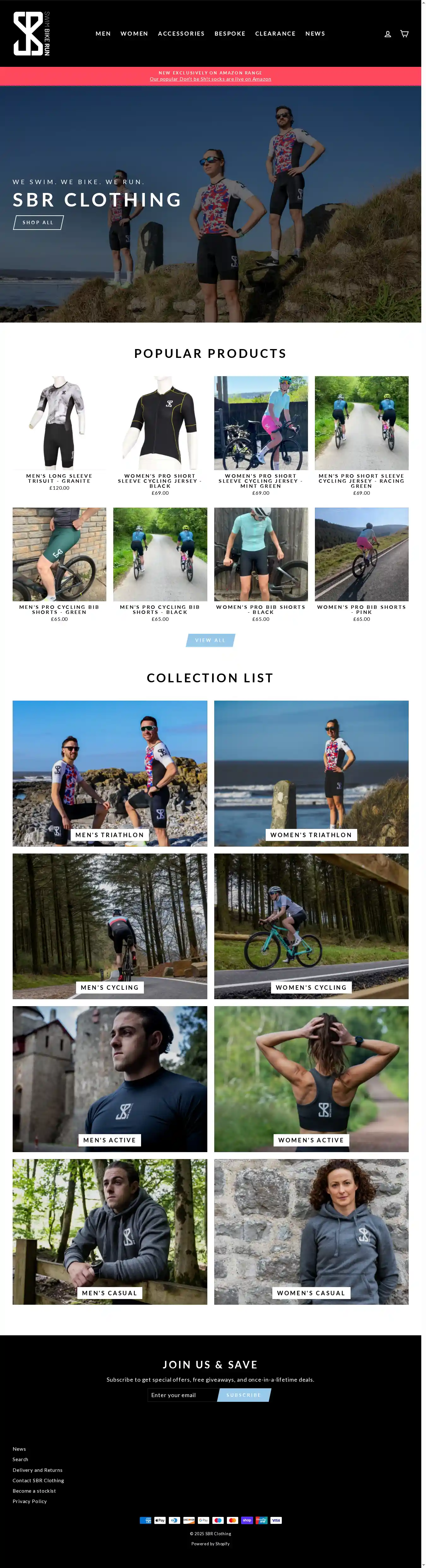Open the Women navigation menu
426x1568 pixels.
[134, 33]
